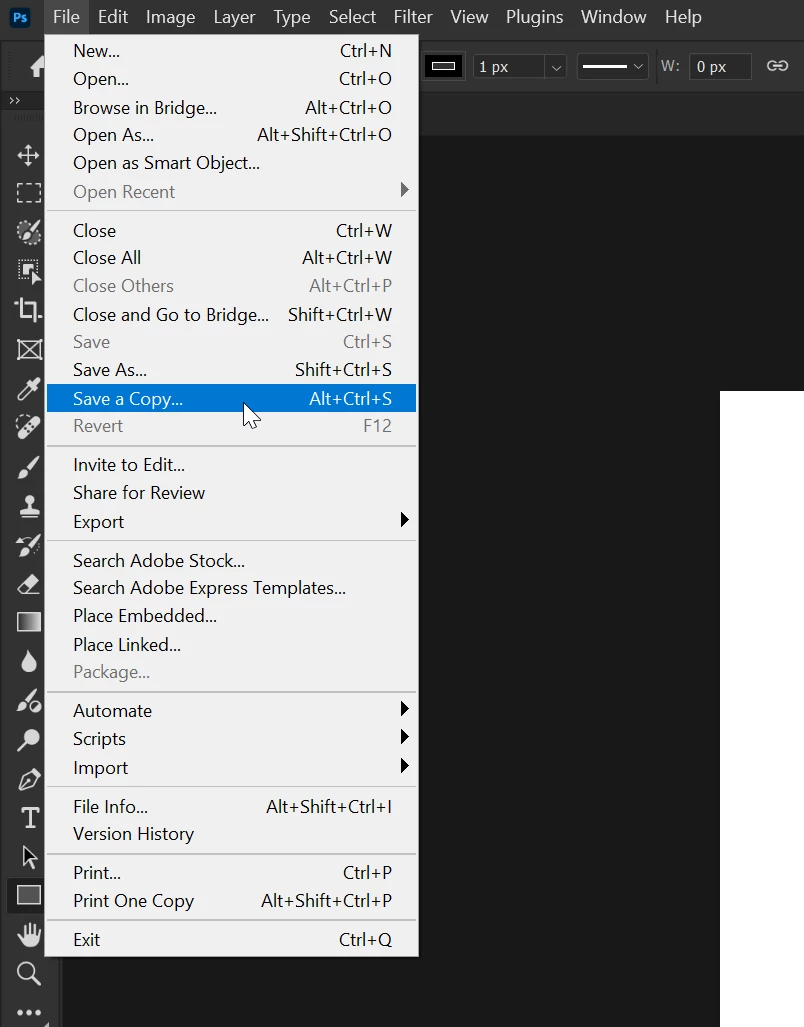
Task: Open the Plugins menu
Action: (x=534, y=17)
